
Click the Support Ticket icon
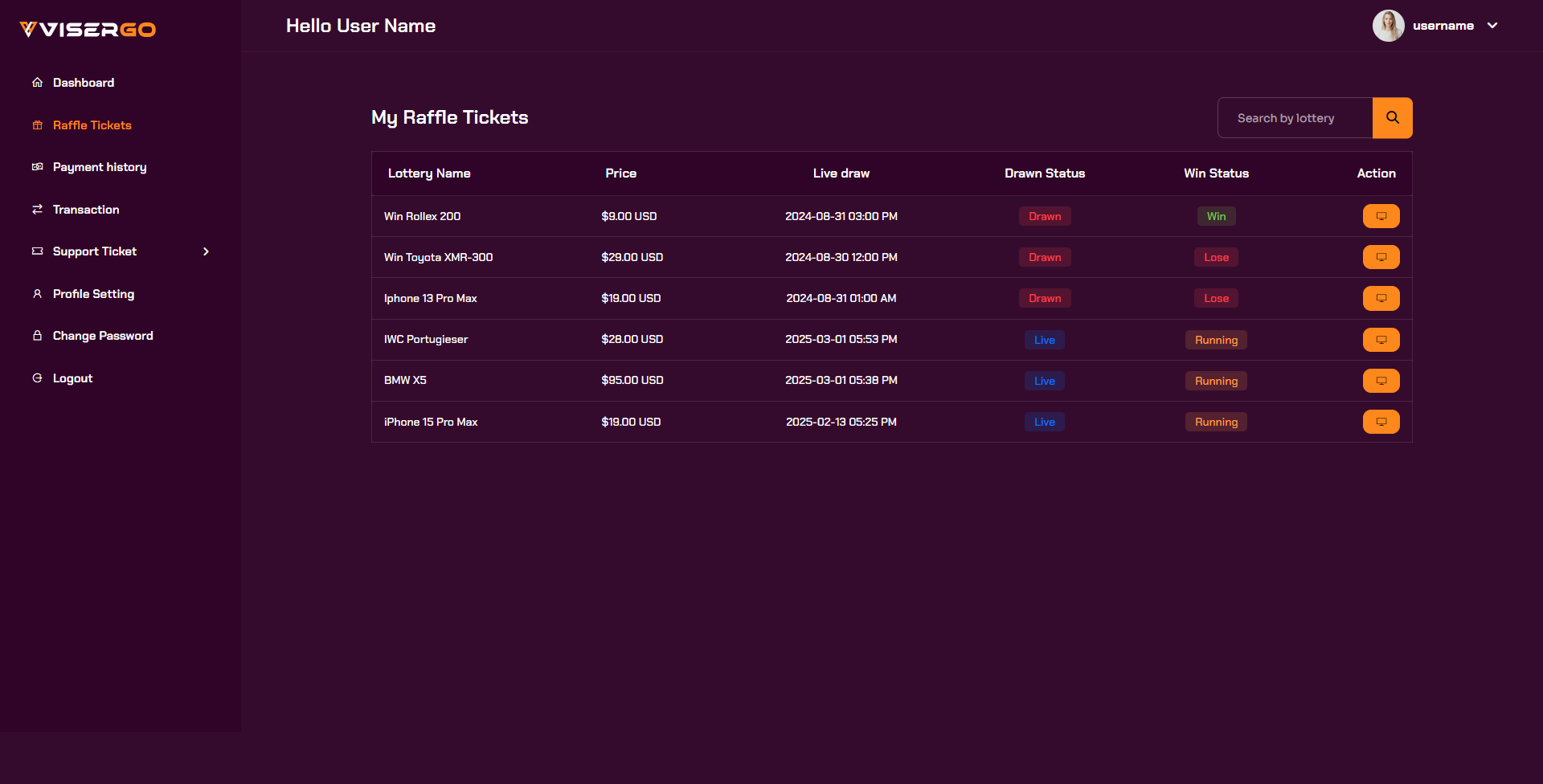tap(37, 251)
